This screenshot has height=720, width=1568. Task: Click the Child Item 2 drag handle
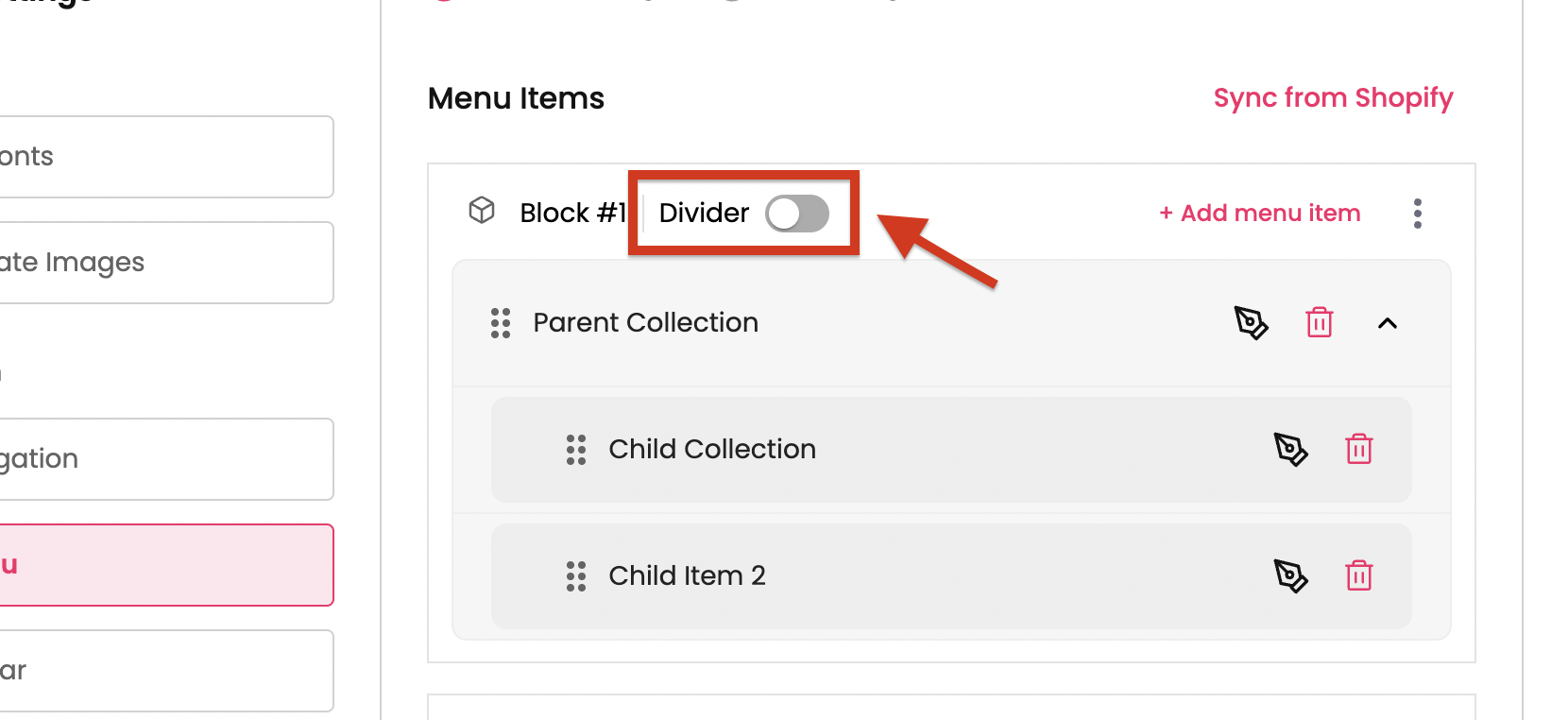pos(576,576)
